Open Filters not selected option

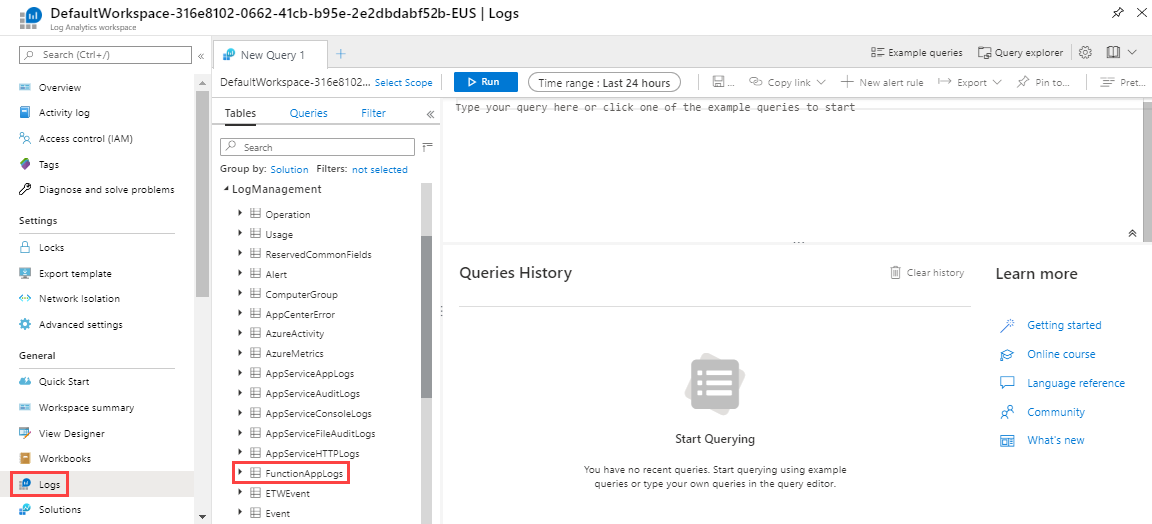point(380,170)
